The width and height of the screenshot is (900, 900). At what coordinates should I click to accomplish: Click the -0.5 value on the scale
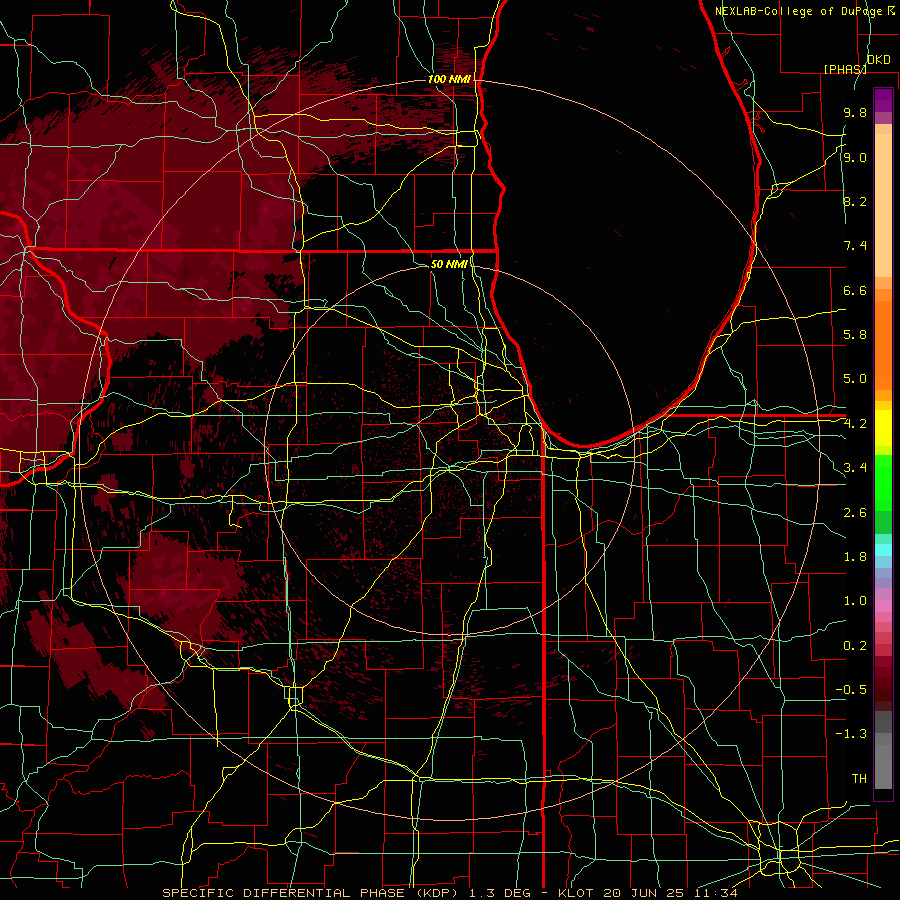851,690
